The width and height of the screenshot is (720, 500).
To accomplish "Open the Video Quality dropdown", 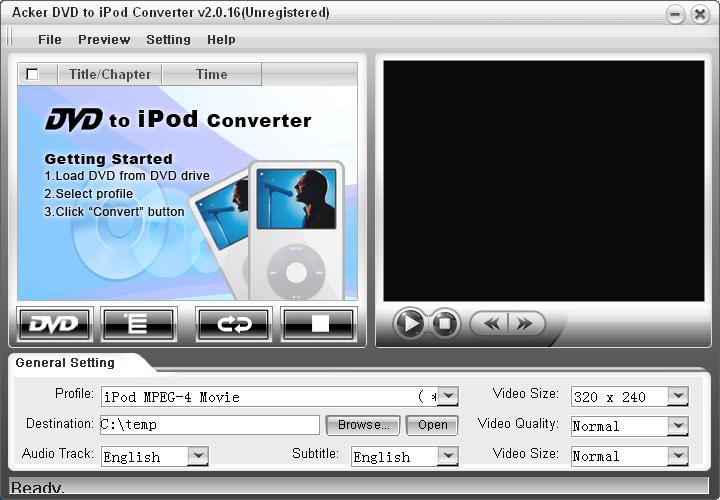I will [678, 426].
